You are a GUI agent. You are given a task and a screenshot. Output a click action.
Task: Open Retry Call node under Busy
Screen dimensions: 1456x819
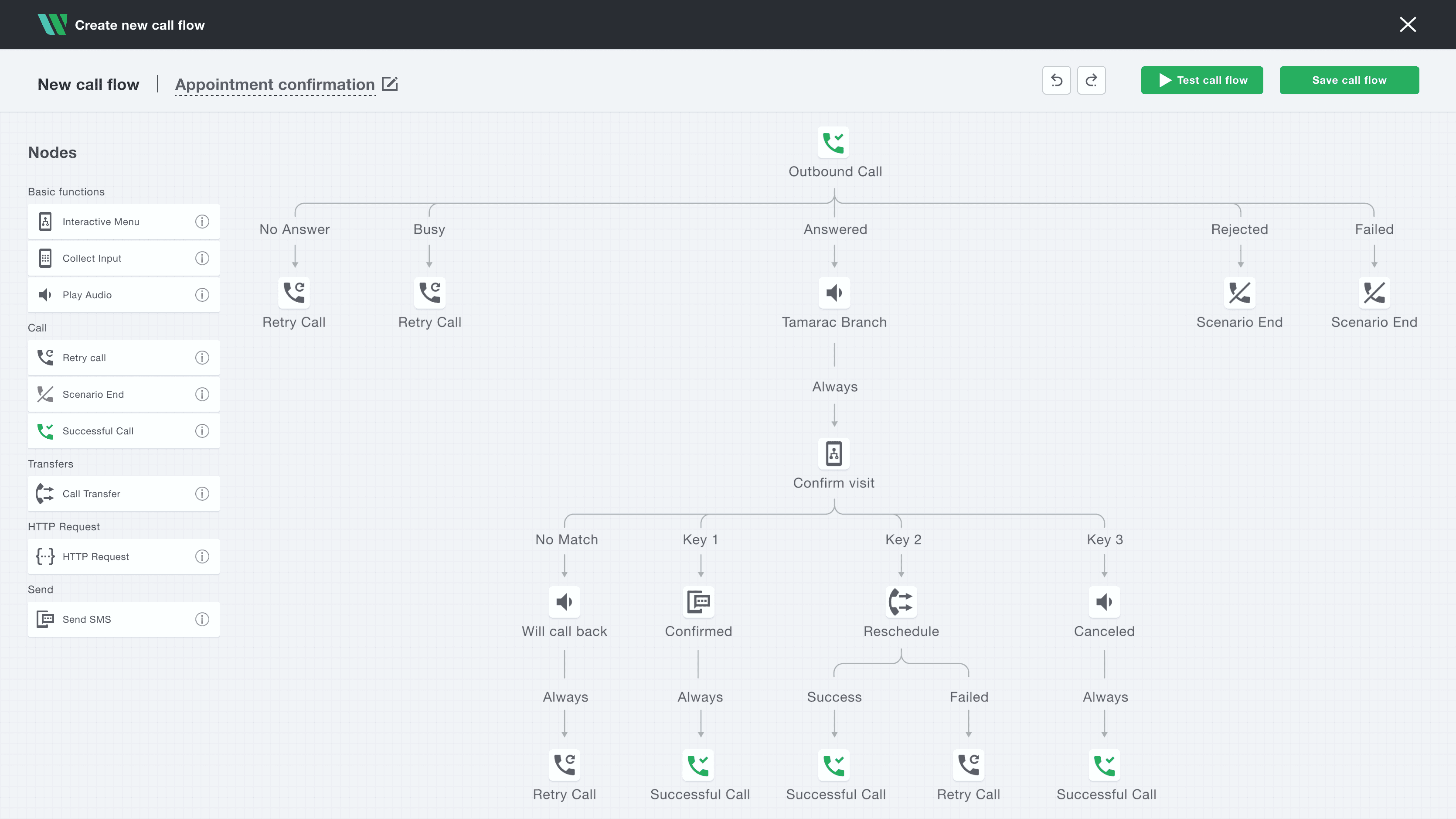(429, 293)
